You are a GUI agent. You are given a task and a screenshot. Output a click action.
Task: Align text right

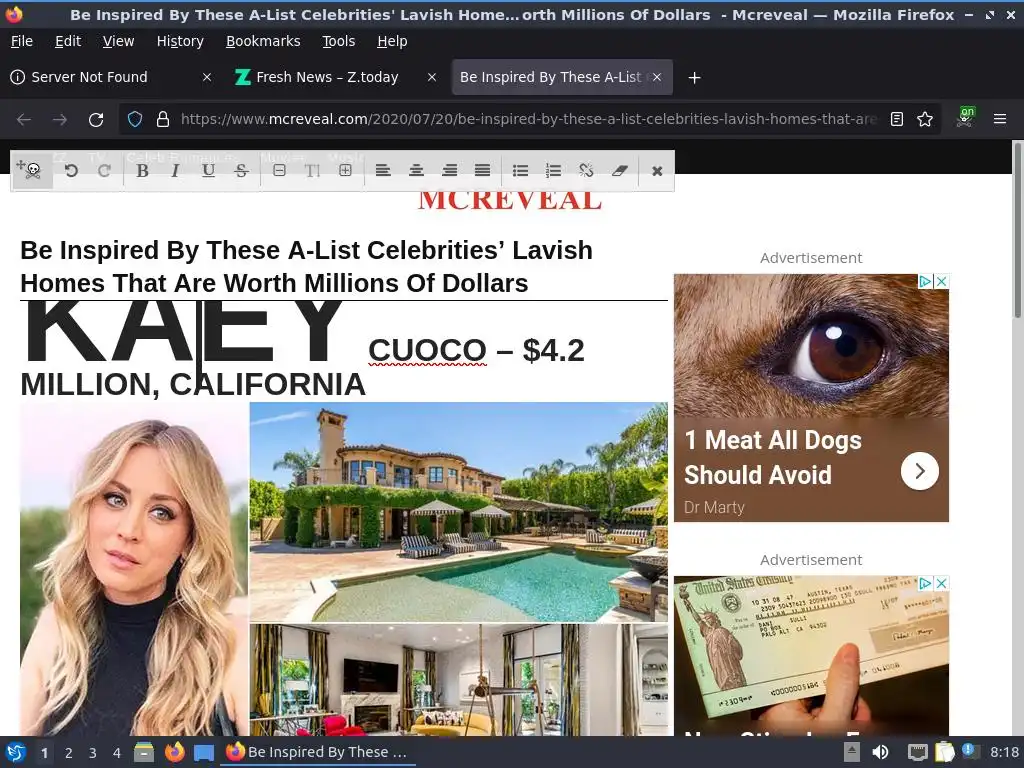(449, 170)
